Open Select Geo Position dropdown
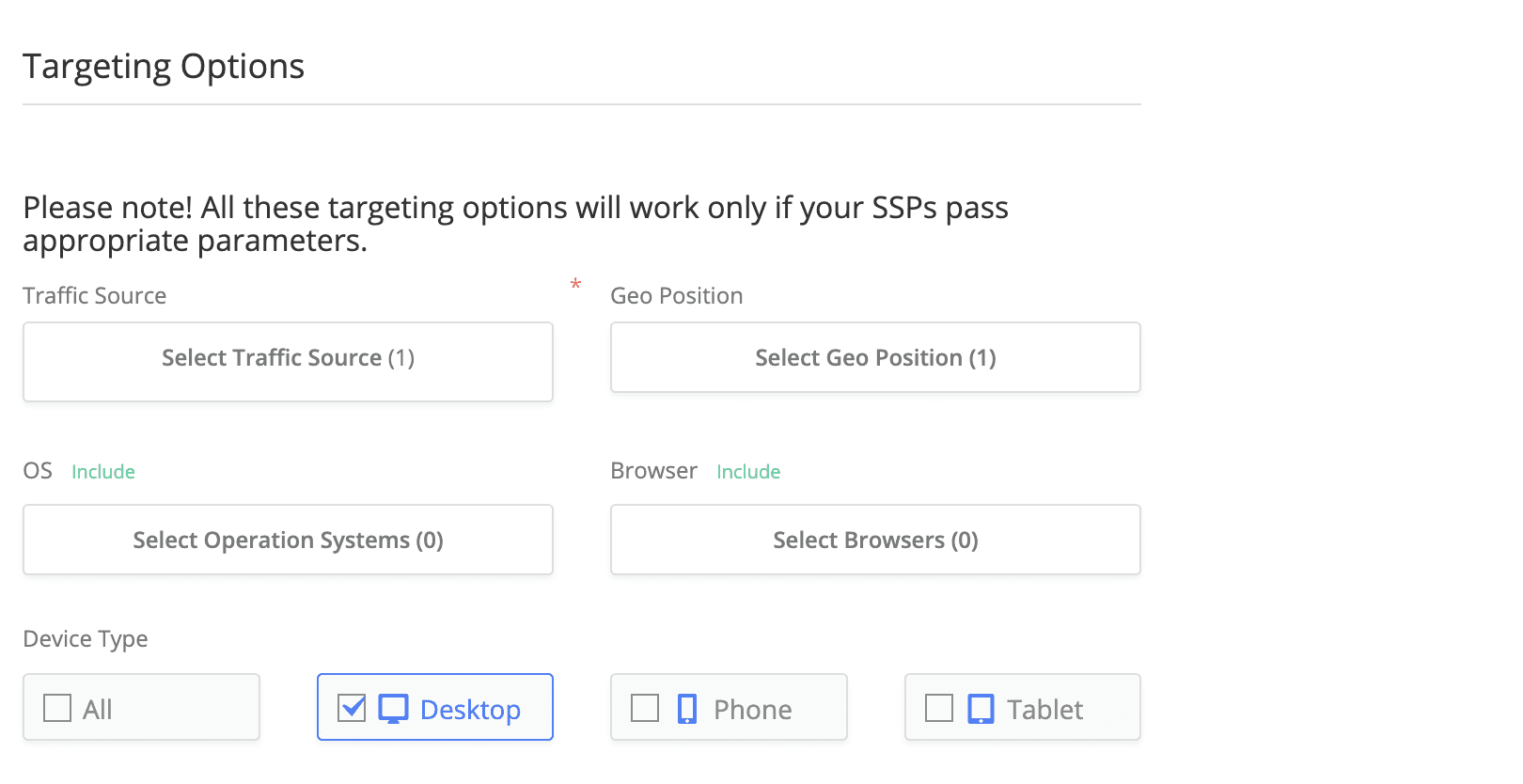This screenshot has height=784, width=1523. click(875, 357)
